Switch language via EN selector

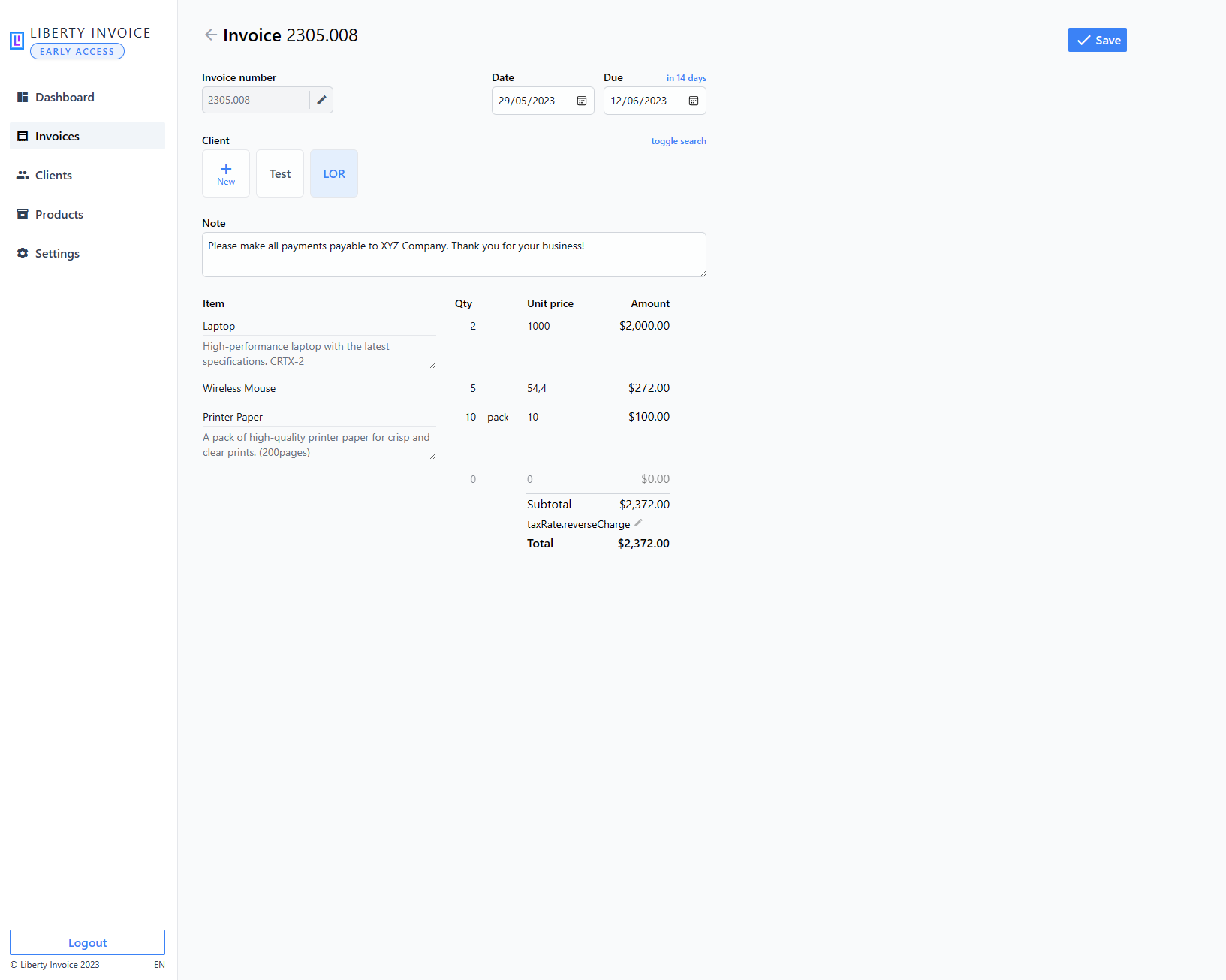point(159,965)
